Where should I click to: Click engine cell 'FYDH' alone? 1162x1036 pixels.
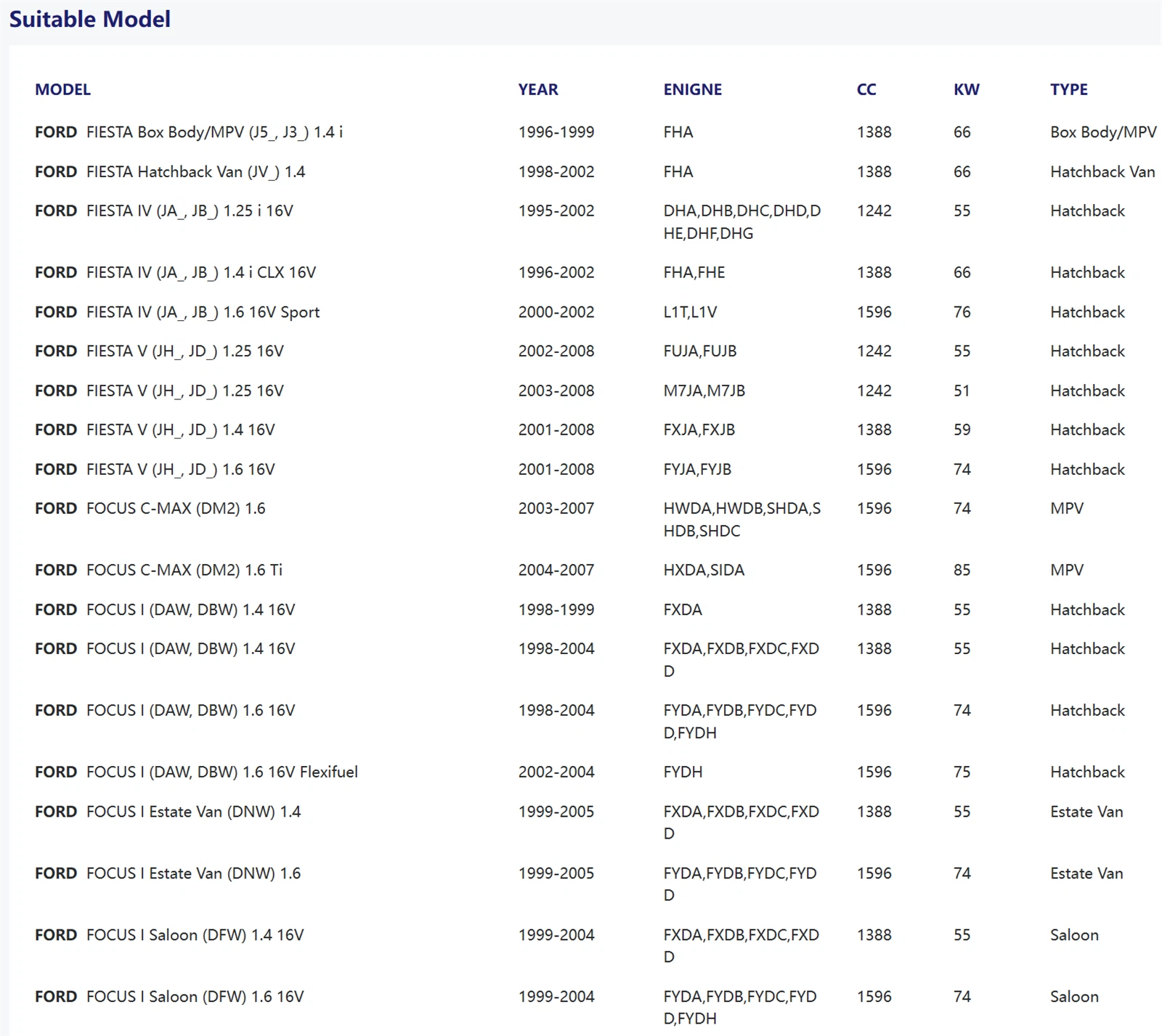[683, 772]
